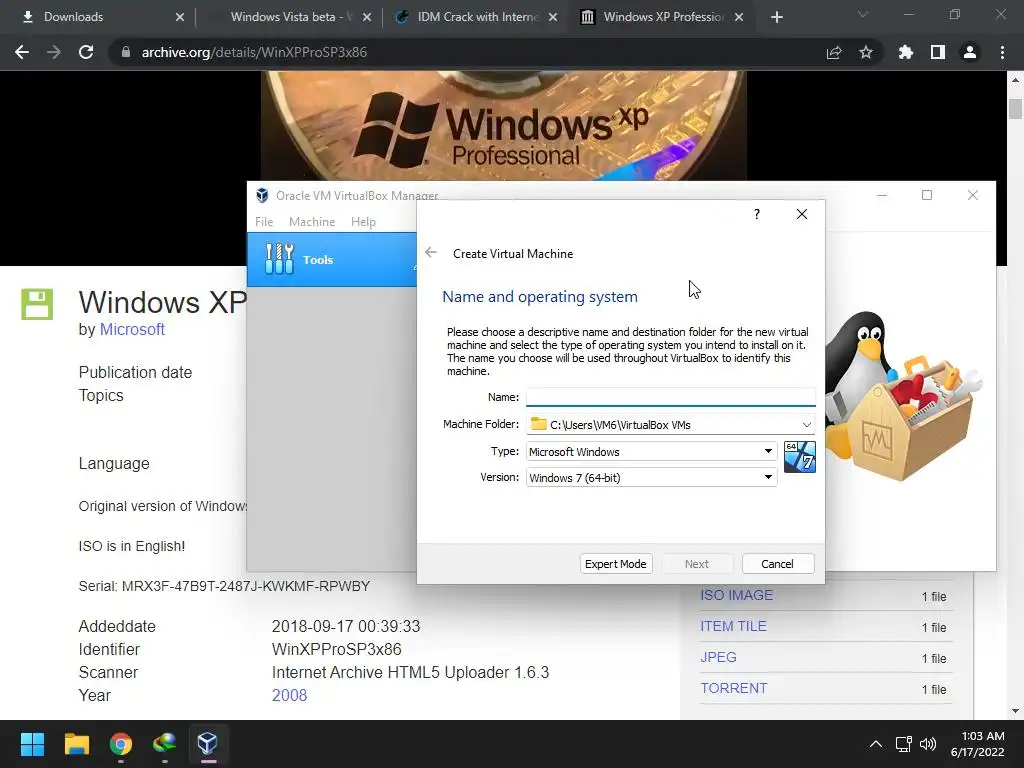Click the Chrome address bar URL
The width and height of the screenshot is (1024, 768).
(x=254, y=52)
